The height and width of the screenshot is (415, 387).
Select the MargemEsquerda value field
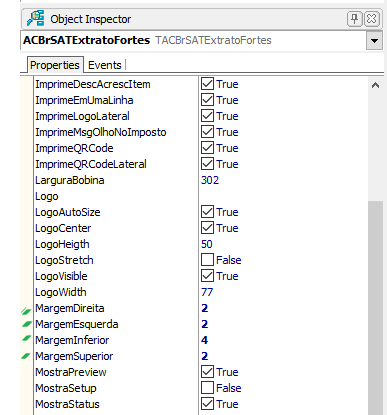coord(283,324)
